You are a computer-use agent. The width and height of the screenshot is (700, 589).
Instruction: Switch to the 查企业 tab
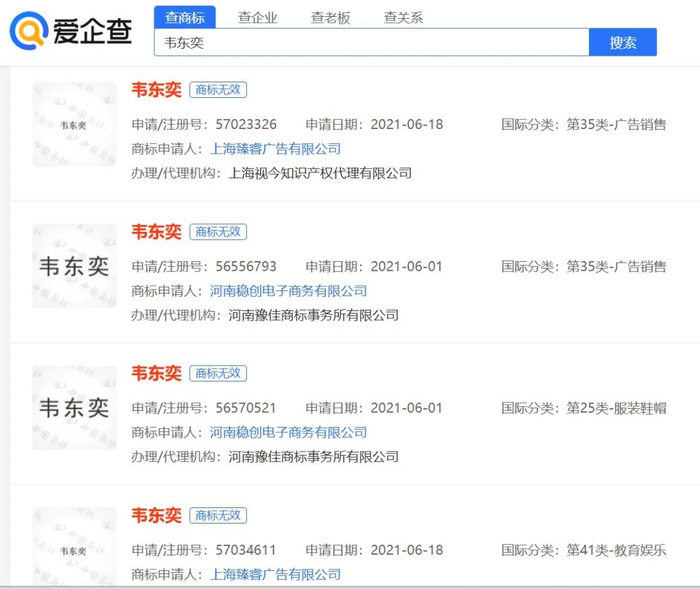tap(257, 17)
